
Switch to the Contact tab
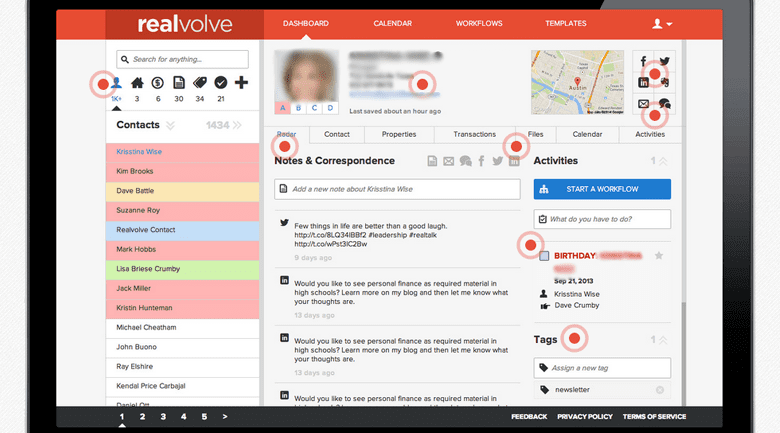[337, 134]
